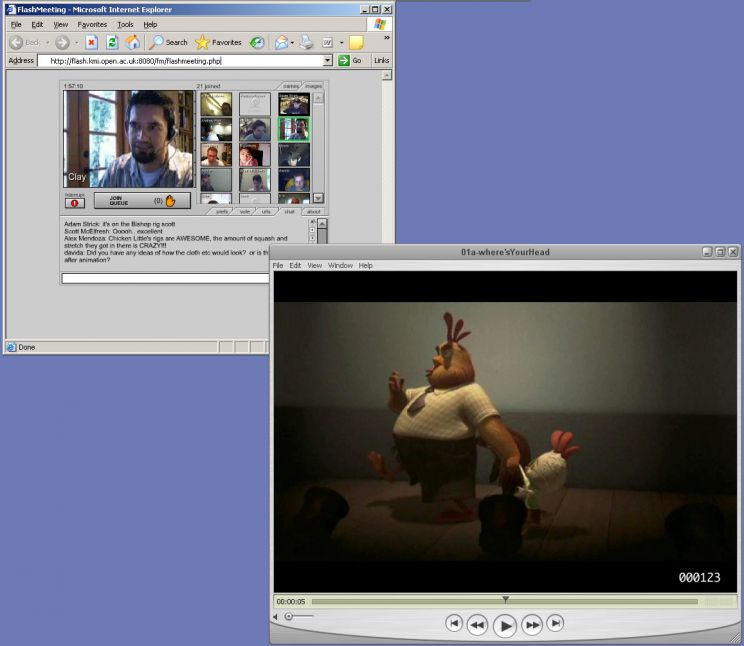The image size is (744, 646).
Task: Jump to movie start in QuickTime
Action: click(x=454, y=623)
